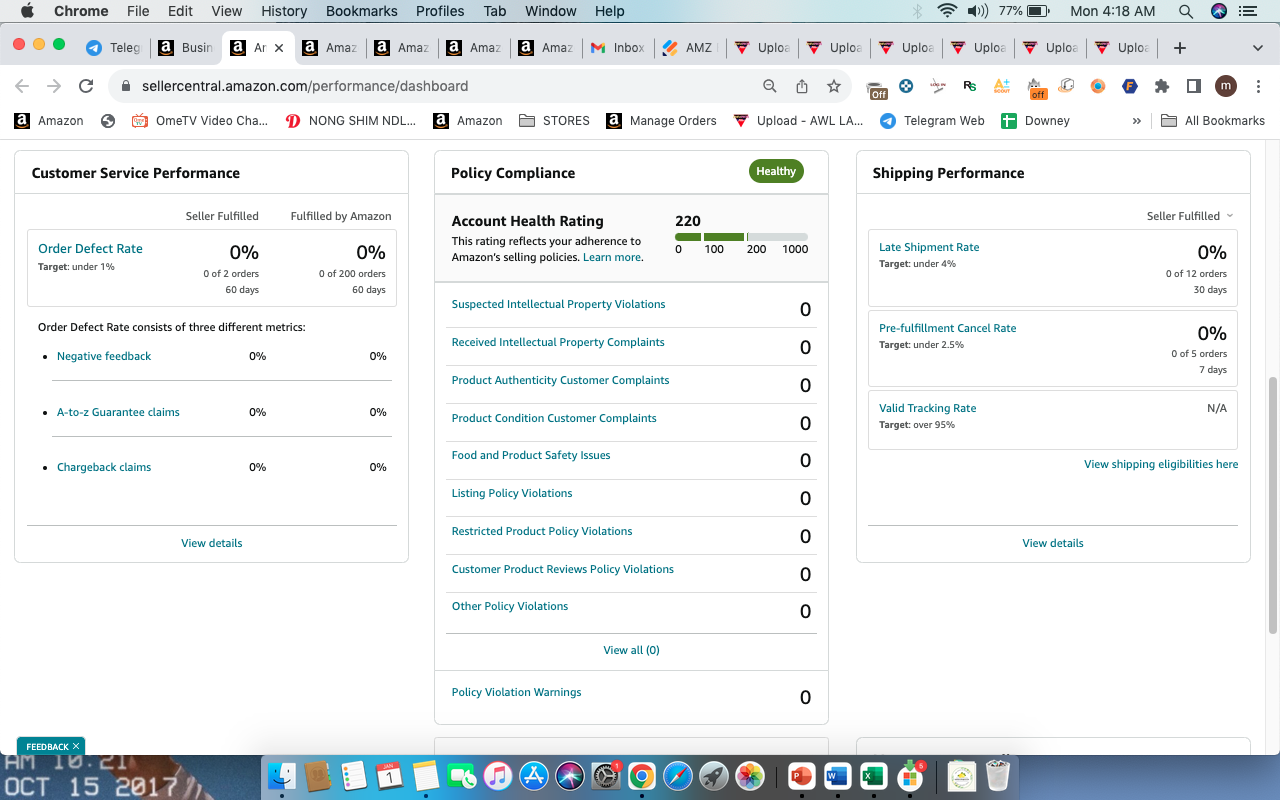Open Received Intellectual Property Complaints
Image resolution: width=1280 pixels, height=800 pixels.
(x=558, y=342)
